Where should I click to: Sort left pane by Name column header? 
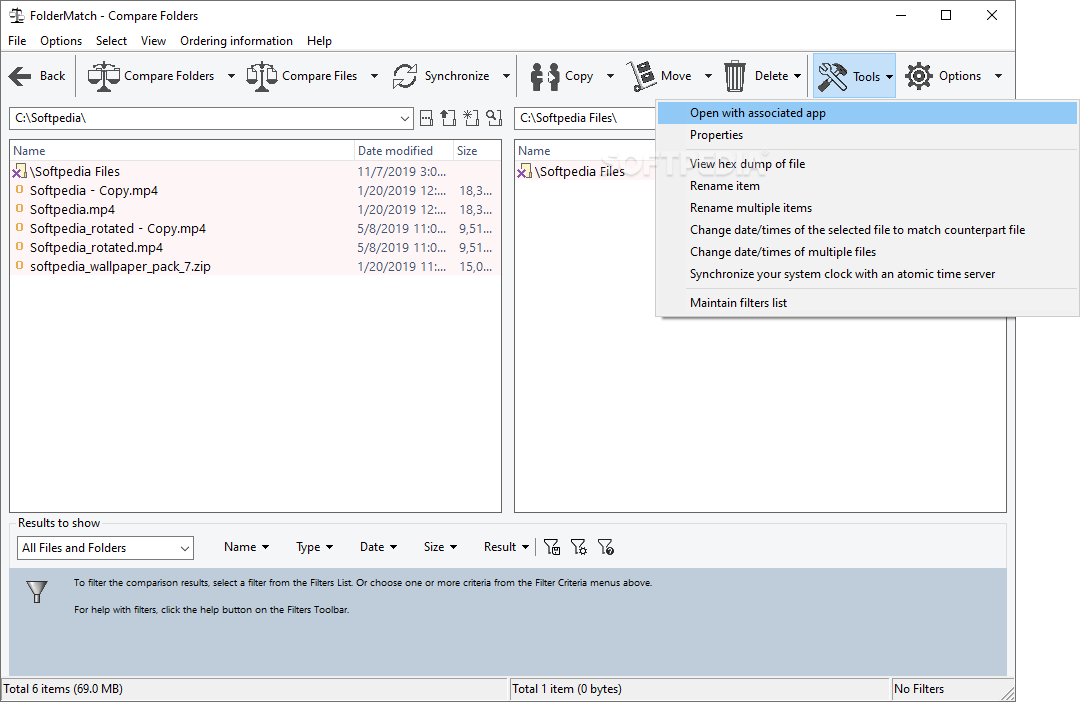click(x=183, y=151)
